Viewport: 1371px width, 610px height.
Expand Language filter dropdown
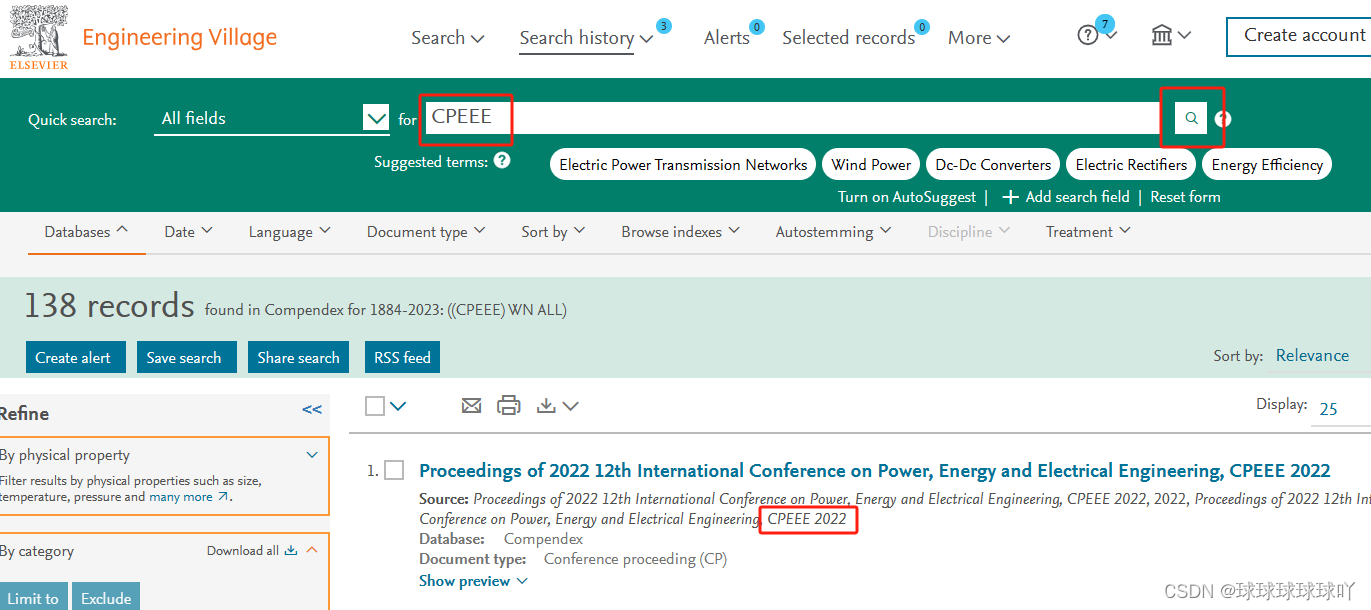pos(289,231)
